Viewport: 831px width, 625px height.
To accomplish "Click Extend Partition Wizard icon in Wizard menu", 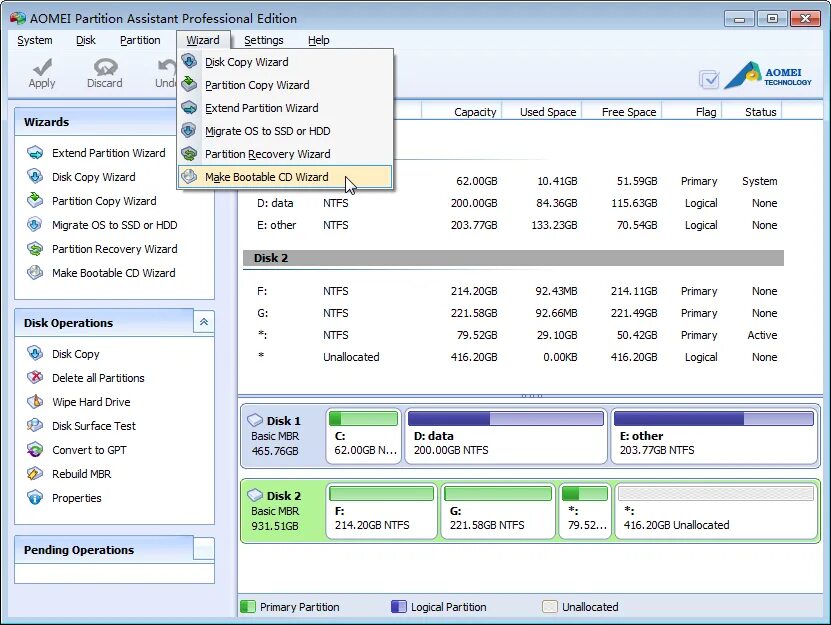I will [189, 108].
